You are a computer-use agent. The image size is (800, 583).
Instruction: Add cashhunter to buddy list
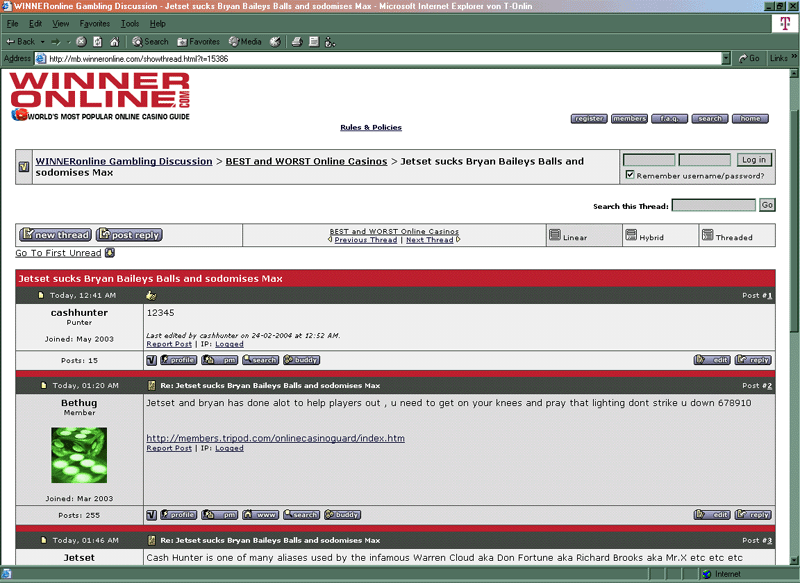tap(302, 360)
